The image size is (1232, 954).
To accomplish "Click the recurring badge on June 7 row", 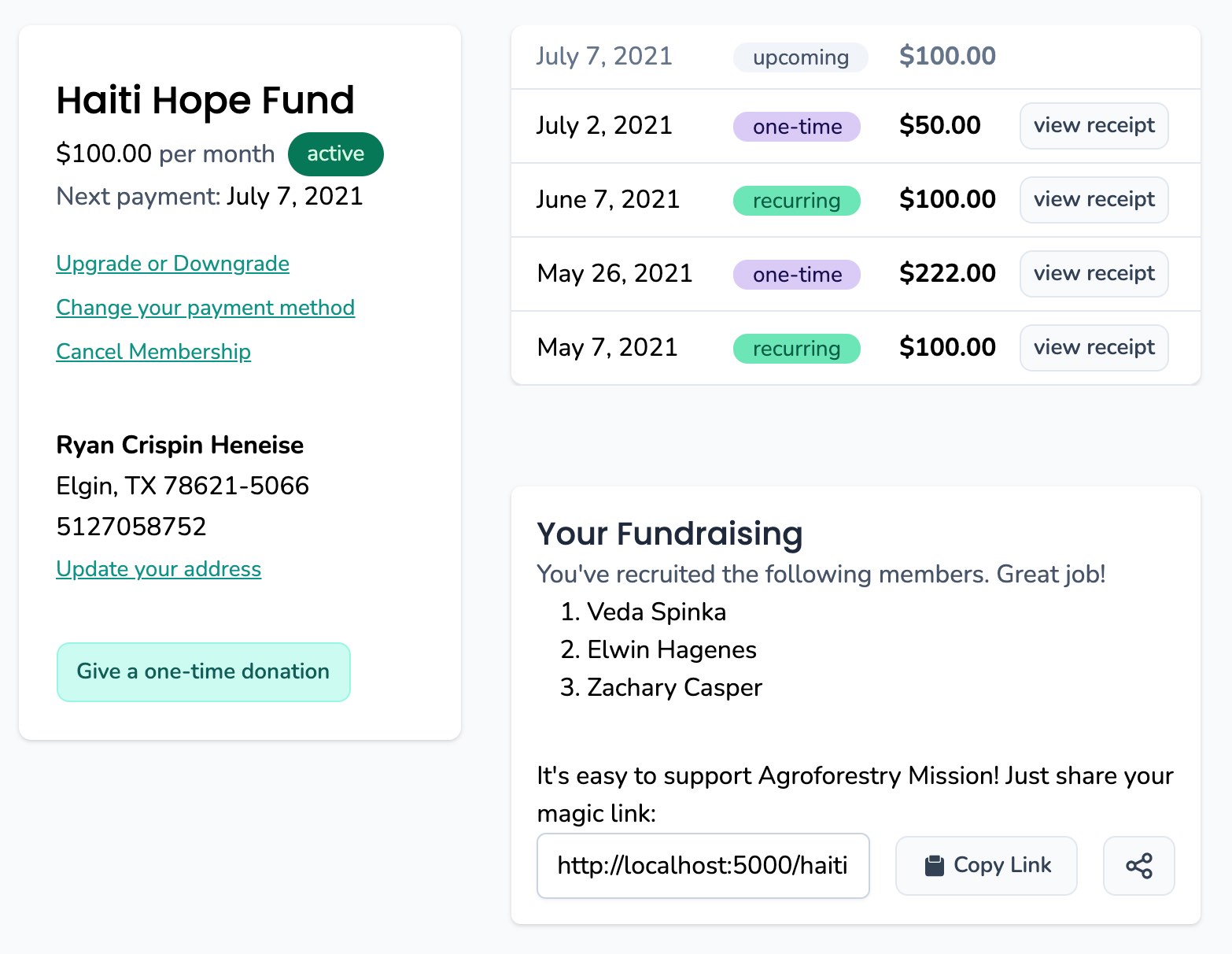I will 796,201.
